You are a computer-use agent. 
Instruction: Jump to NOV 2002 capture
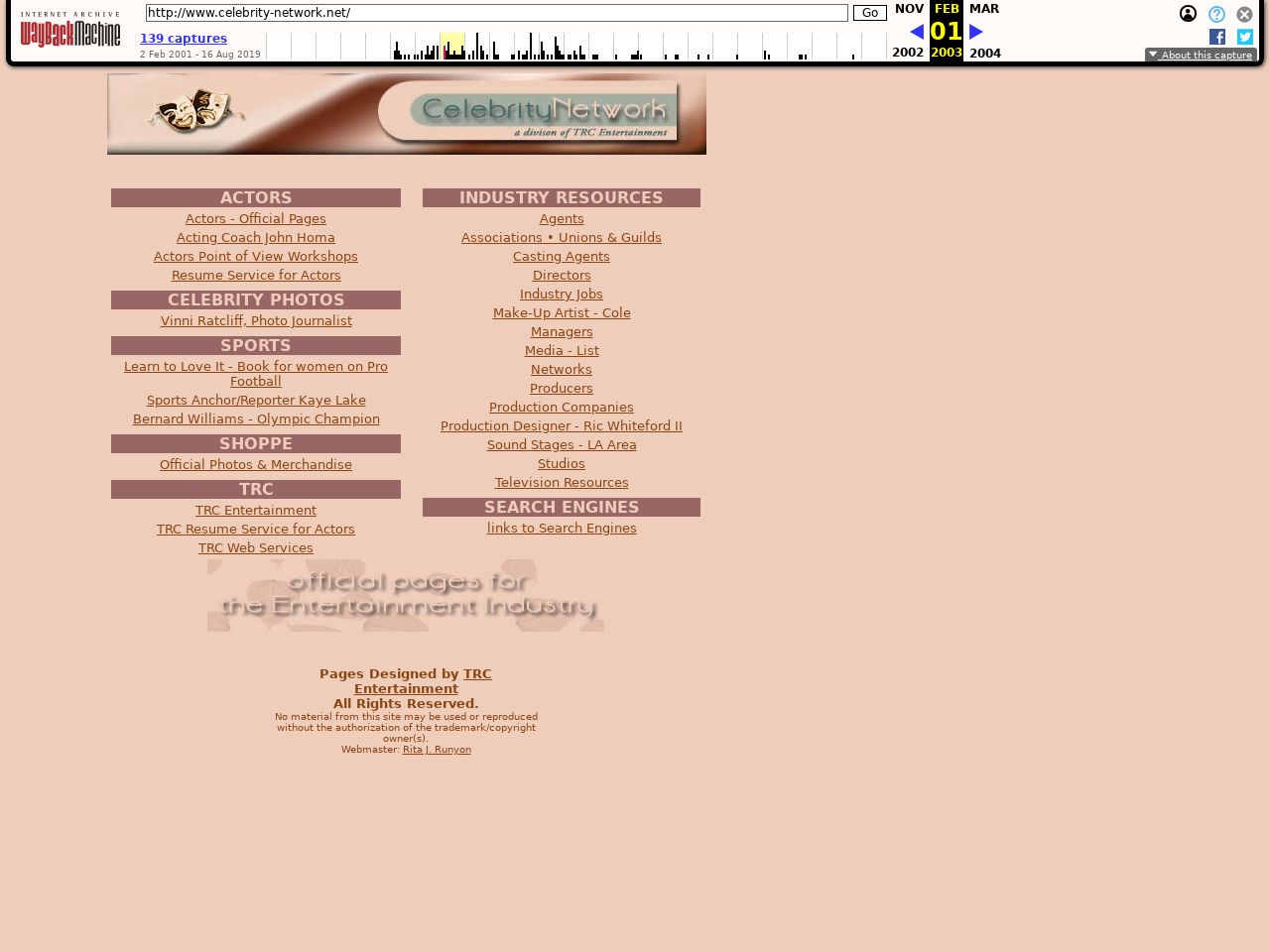(x=909, y=9)
